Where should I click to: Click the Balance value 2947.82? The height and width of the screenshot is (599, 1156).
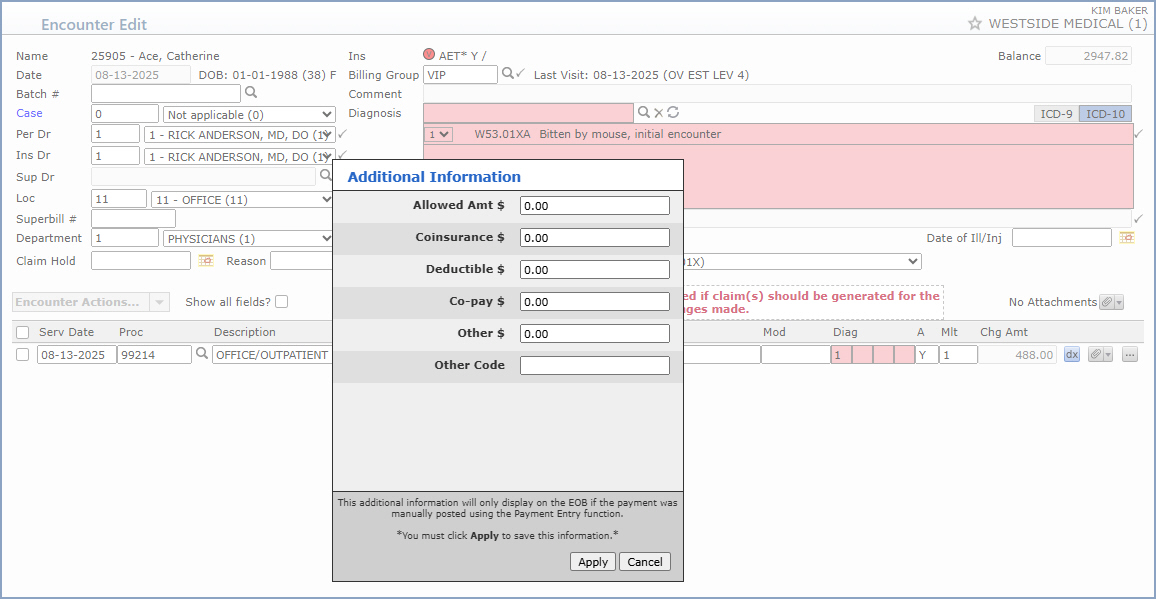(x=1089, y=56)
